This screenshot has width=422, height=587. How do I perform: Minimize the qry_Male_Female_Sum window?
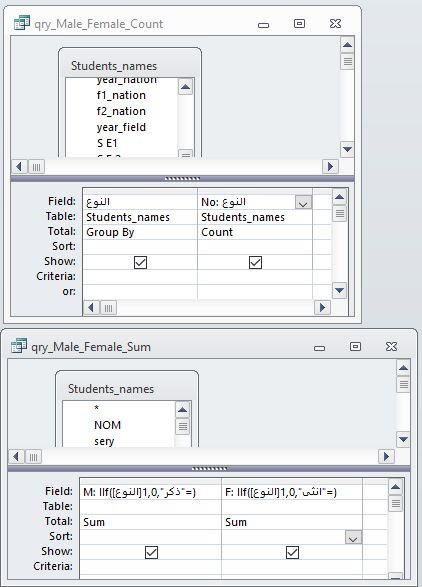coord(319,348)
